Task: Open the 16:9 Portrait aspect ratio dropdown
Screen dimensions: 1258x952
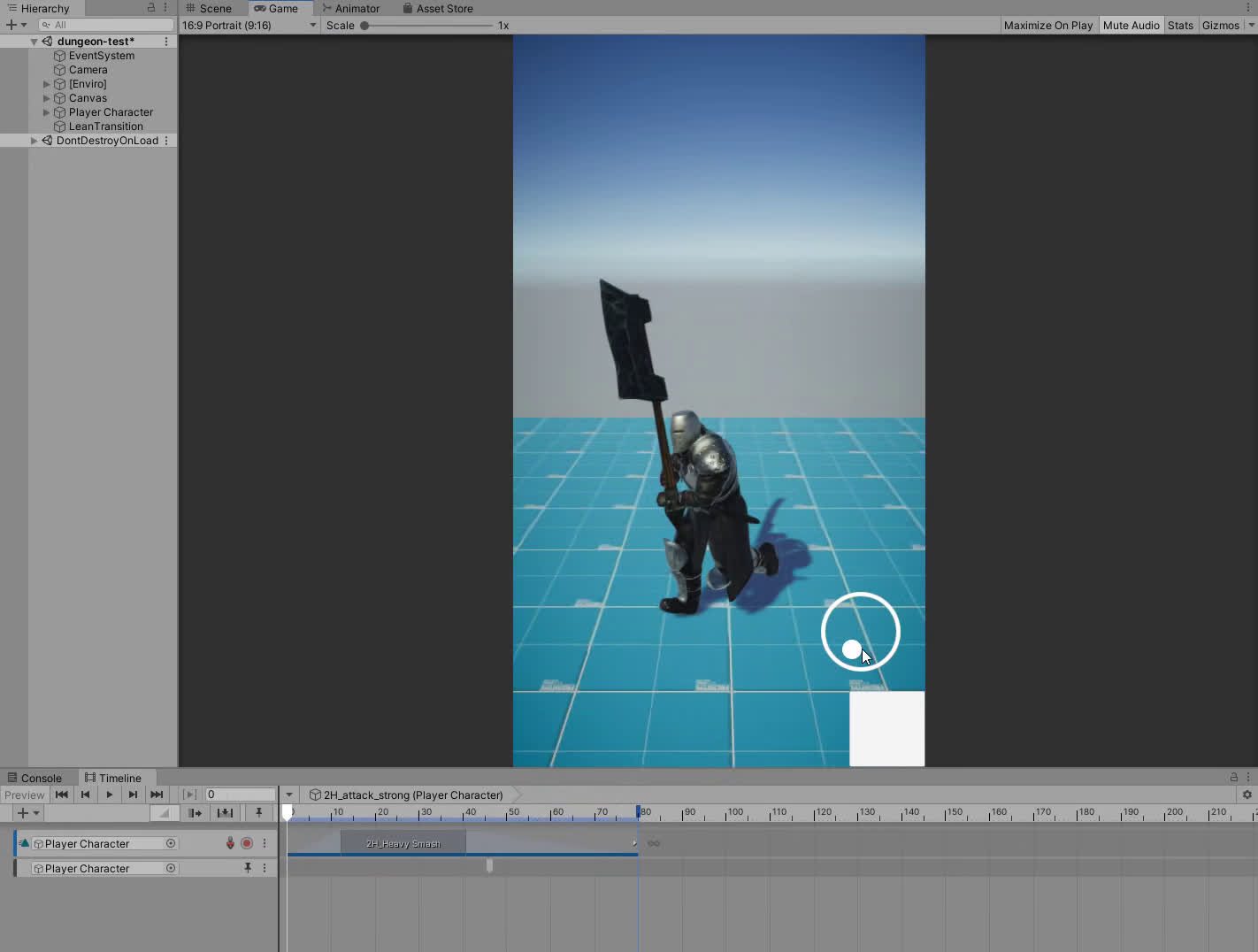Action: tap(249, 26)
